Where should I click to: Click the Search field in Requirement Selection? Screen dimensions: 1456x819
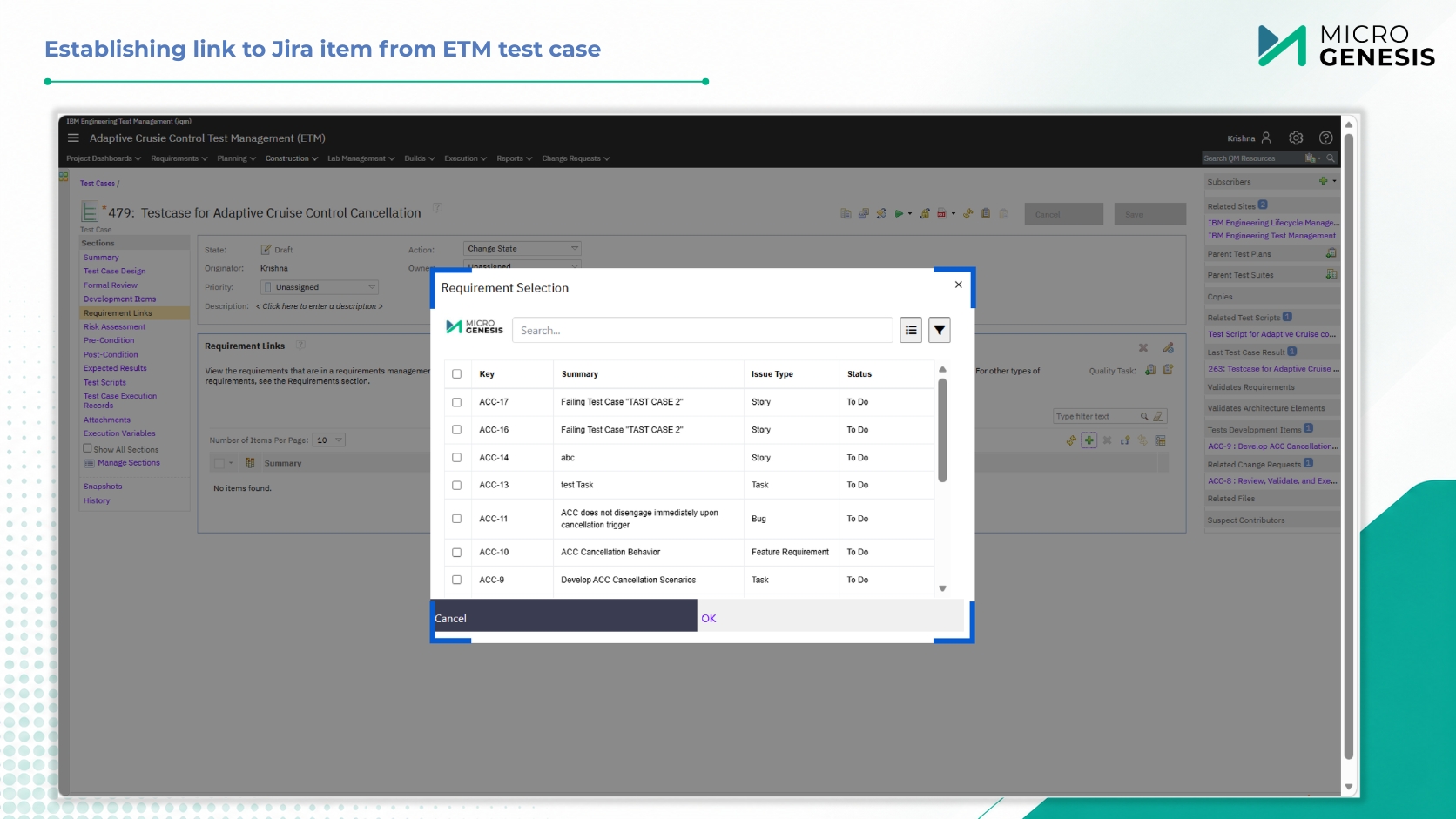(702, 330)
